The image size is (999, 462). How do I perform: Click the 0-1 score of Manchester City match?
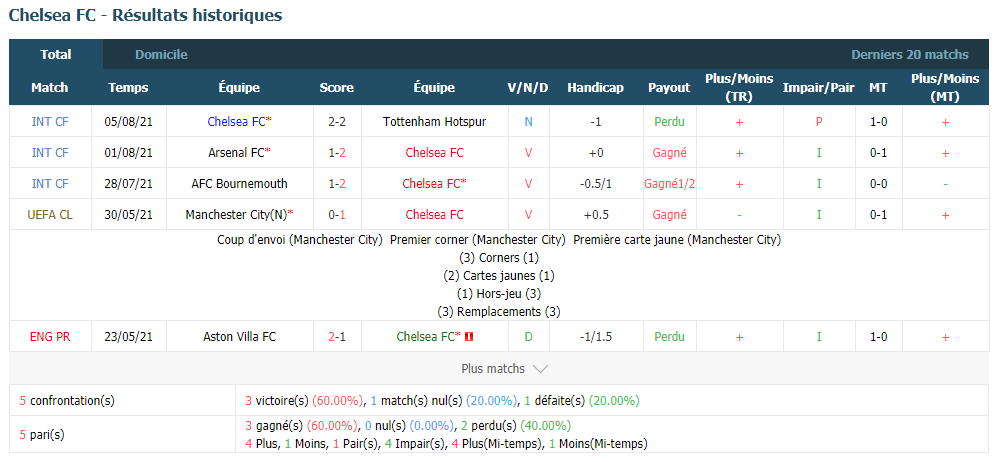click(x=336, y=215)
